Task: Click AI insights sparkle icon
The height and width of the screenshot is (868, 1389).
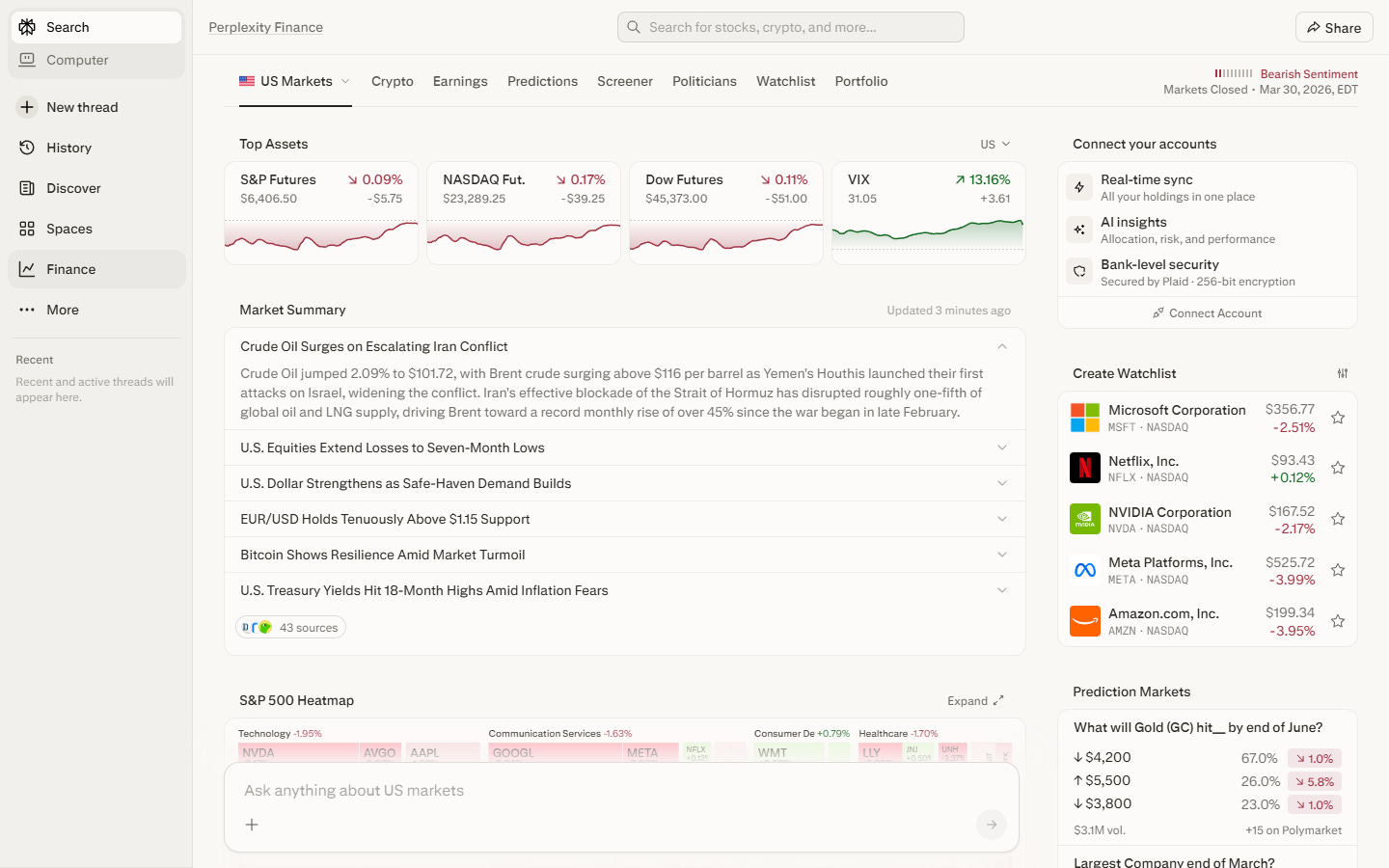Action: 1079,230
